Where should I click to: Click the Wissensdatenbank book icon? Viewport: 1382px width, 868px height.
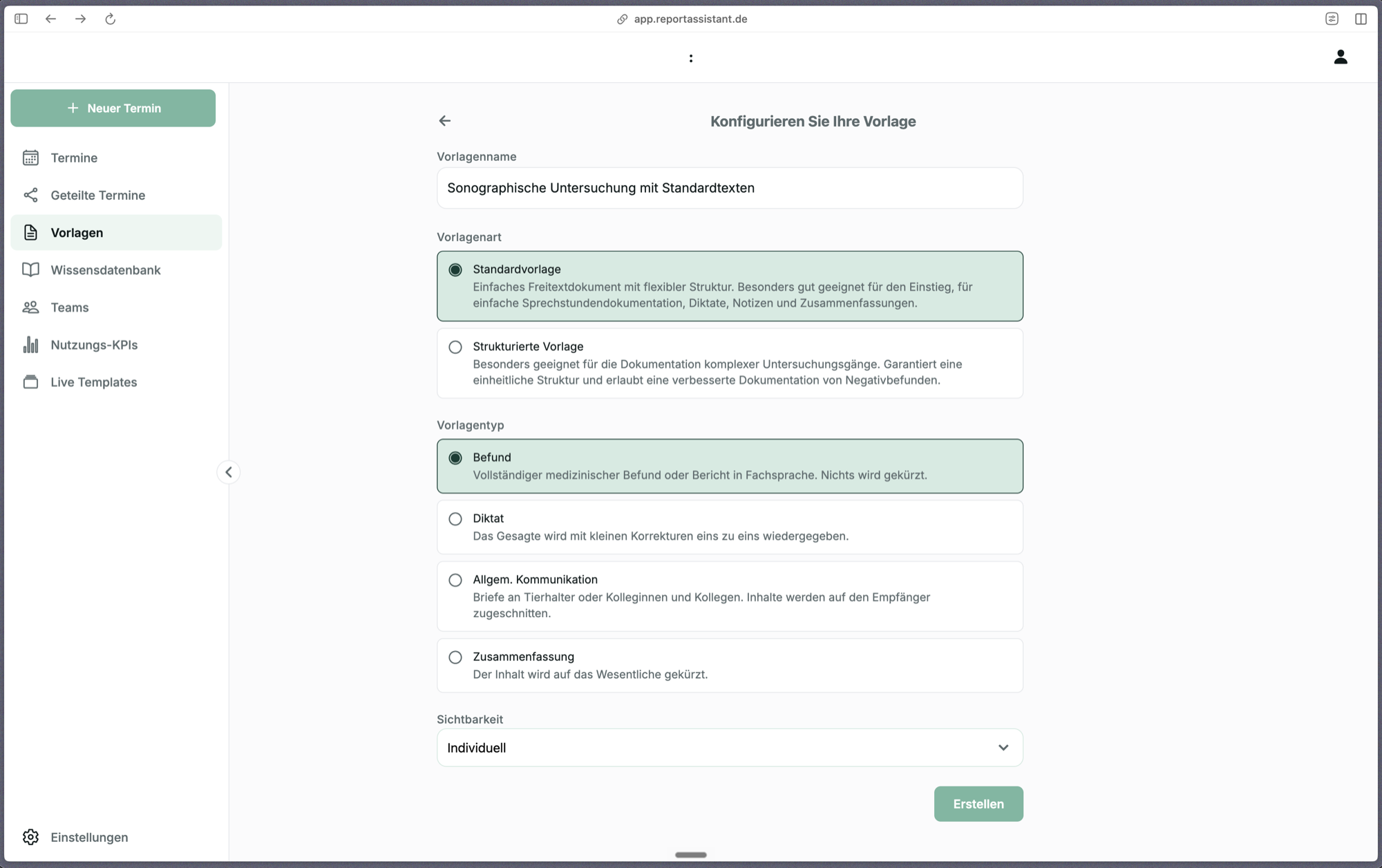tap(30, 270)
